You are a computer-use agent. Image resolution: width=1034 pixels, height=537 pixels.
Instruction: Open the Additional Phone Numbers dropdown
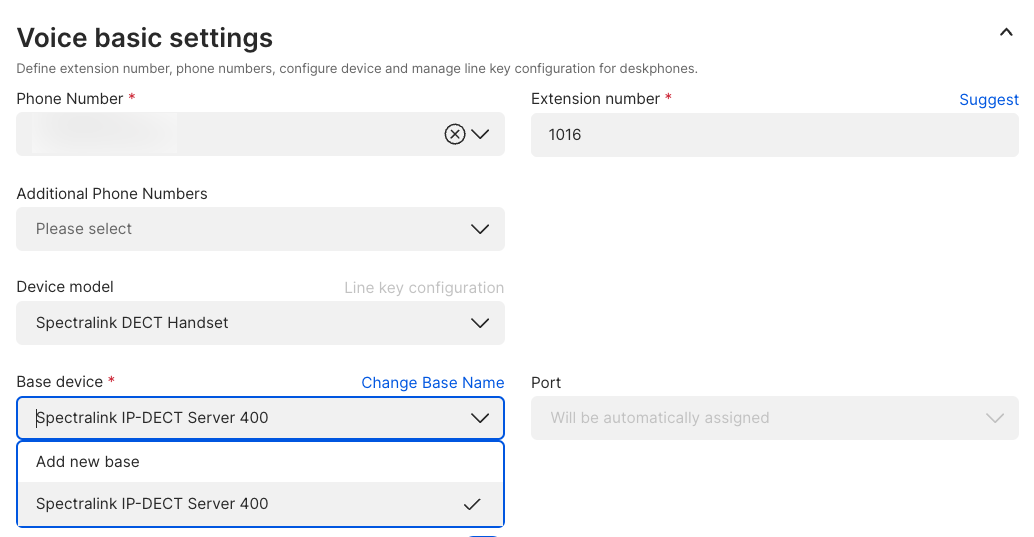click(x=260, y=229)
